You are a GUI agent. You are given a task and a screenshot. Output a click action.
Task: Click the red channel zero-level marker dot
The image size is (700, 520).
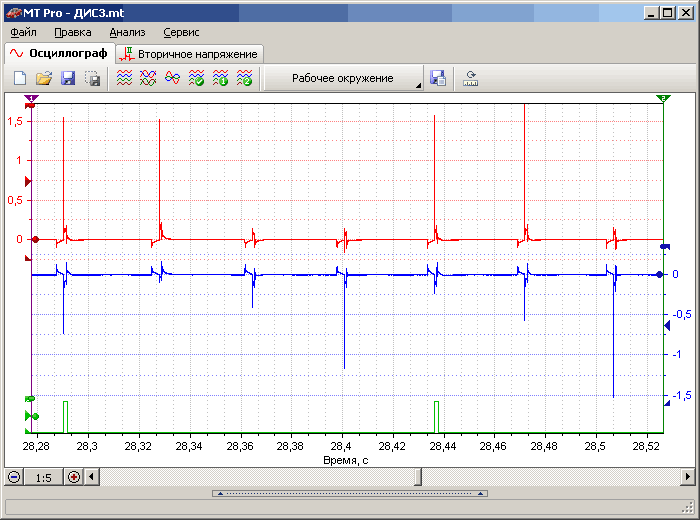click(35, 240)
